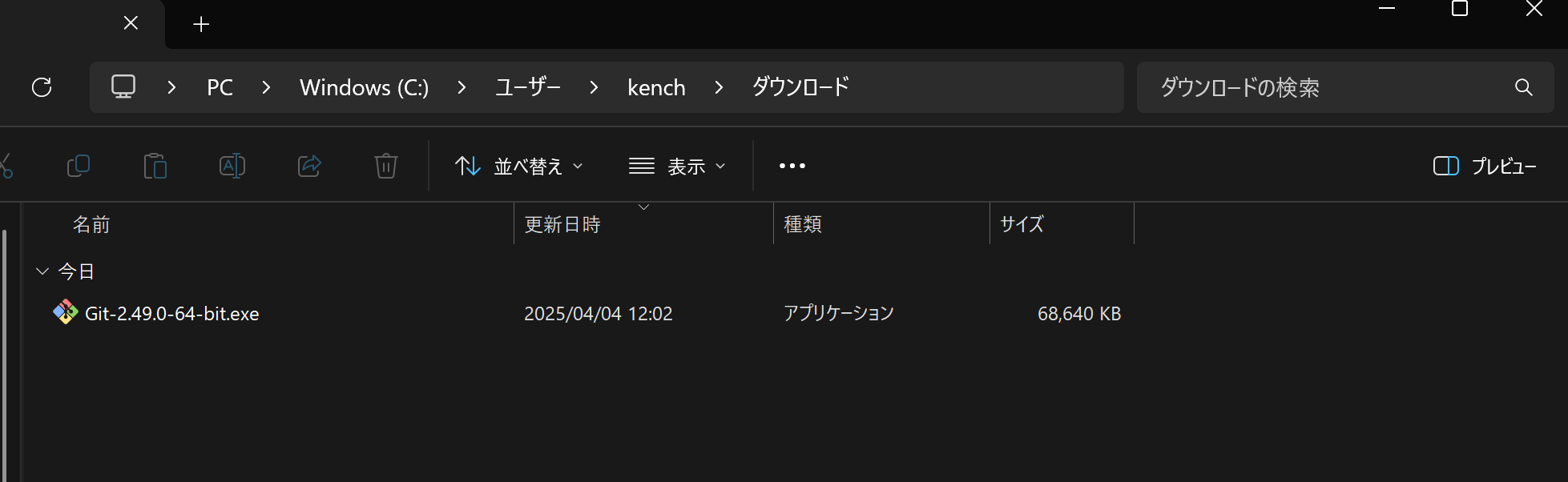The width and height of the screenshot is (1568, 482).
Task: Sort by 種類 column header
Action: point(803,224)
